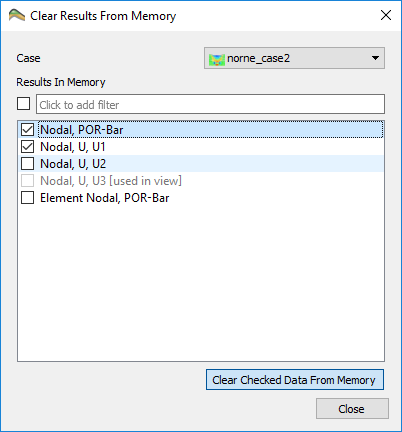Click the disabled Nodal, U, U3 checkbox
Screen dimensions: 402x432
tap(27, 181)
